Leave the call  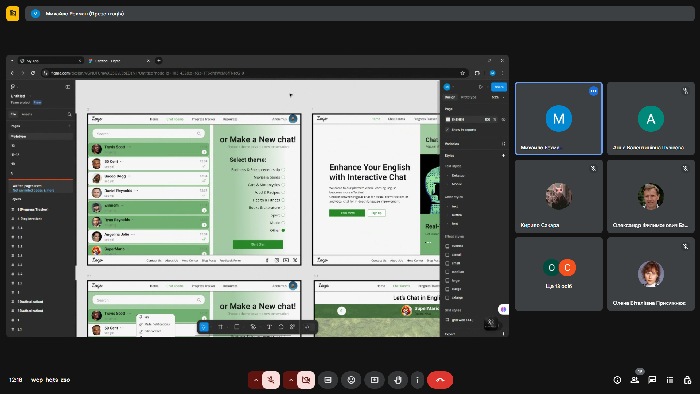(x=440, y=380)
